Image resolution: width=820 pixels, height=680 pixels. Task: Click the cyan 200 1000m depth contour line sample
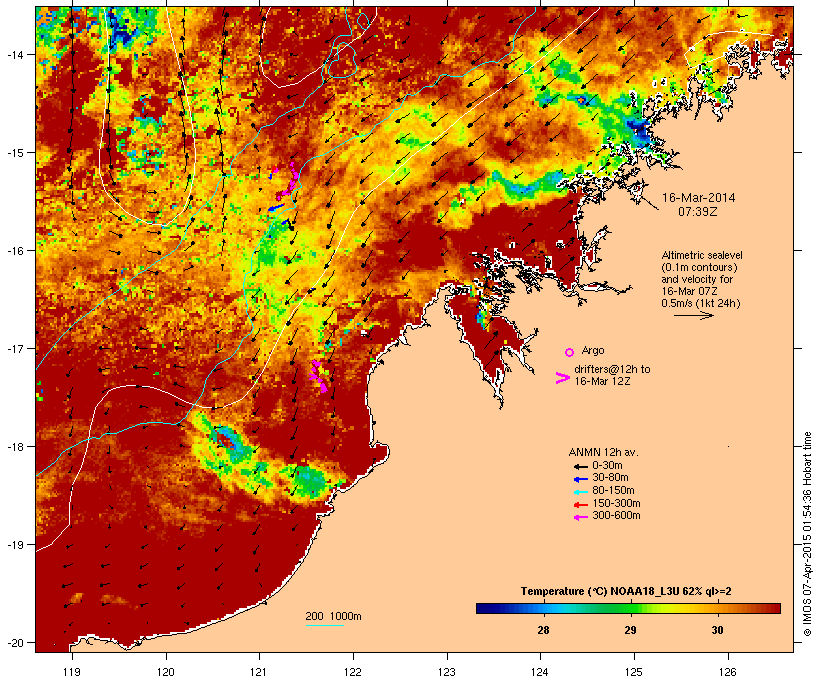pos(325,625)
